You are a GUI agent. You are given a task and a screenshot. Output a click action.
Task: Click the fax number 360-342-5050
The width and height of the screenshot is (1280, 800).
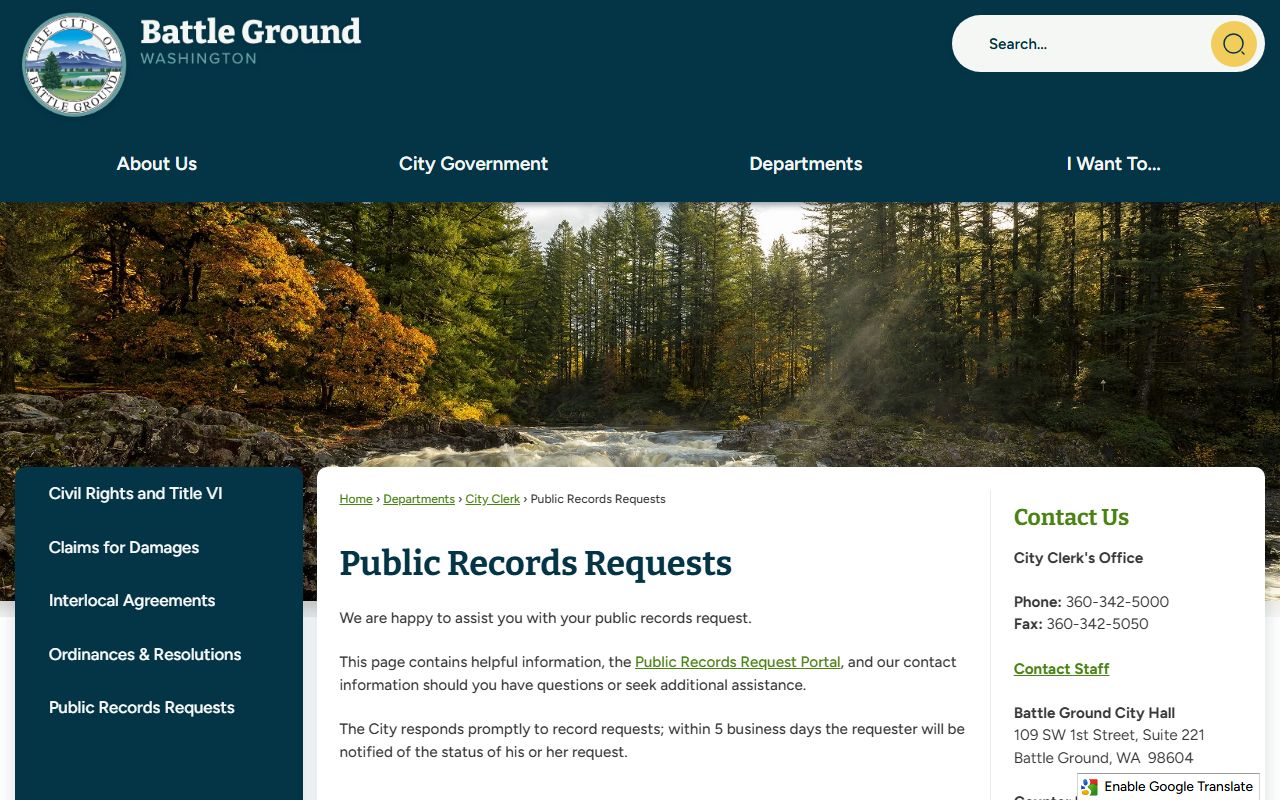point(1097,624)
